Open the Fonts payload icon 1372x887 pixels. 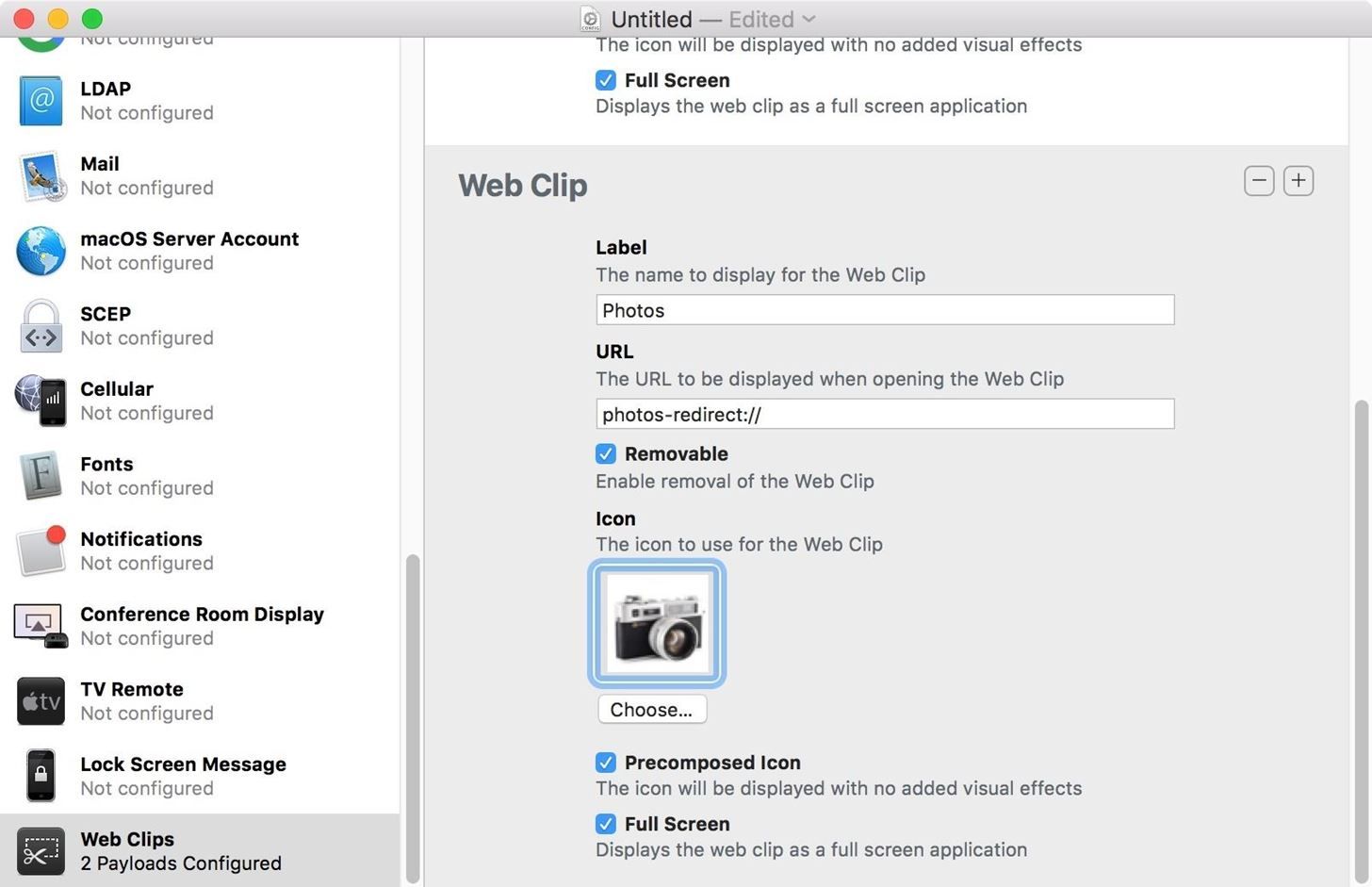[x=41, y=476]
